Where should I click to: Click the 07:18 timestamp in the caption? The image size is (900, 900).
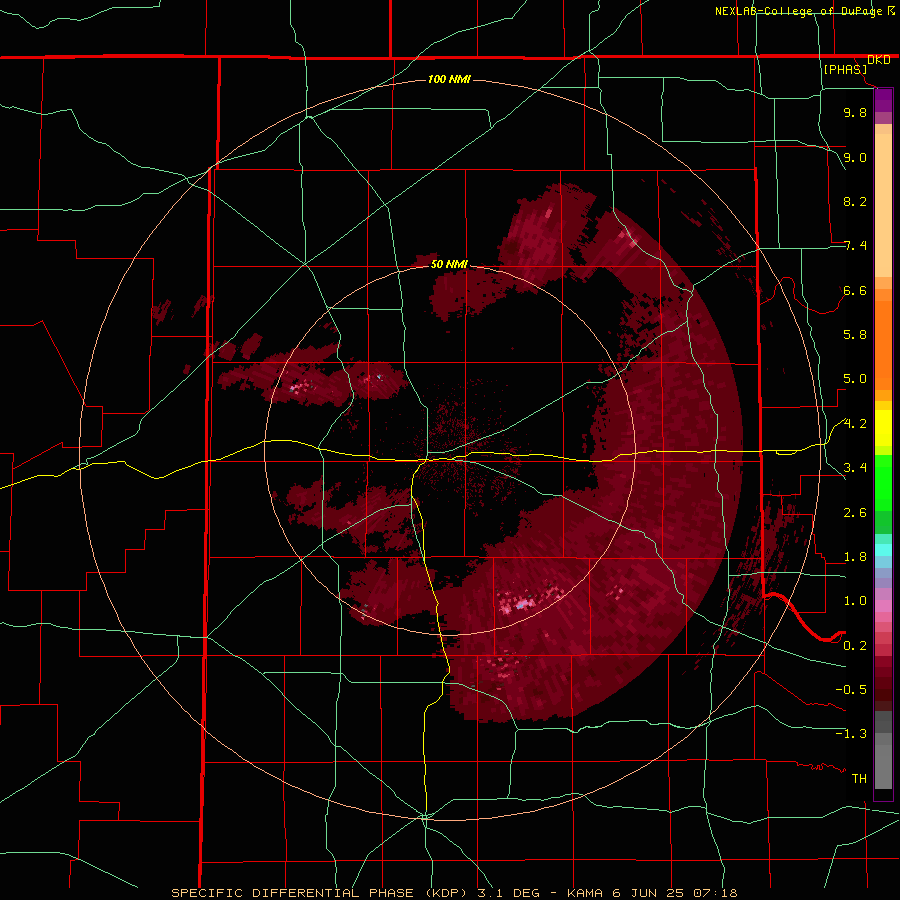(x=714, y=893)
